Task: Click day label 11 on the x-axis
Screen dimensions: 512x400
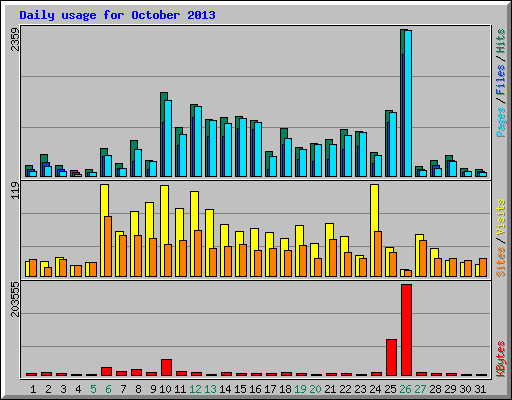Action: click(x=180, y=389)
